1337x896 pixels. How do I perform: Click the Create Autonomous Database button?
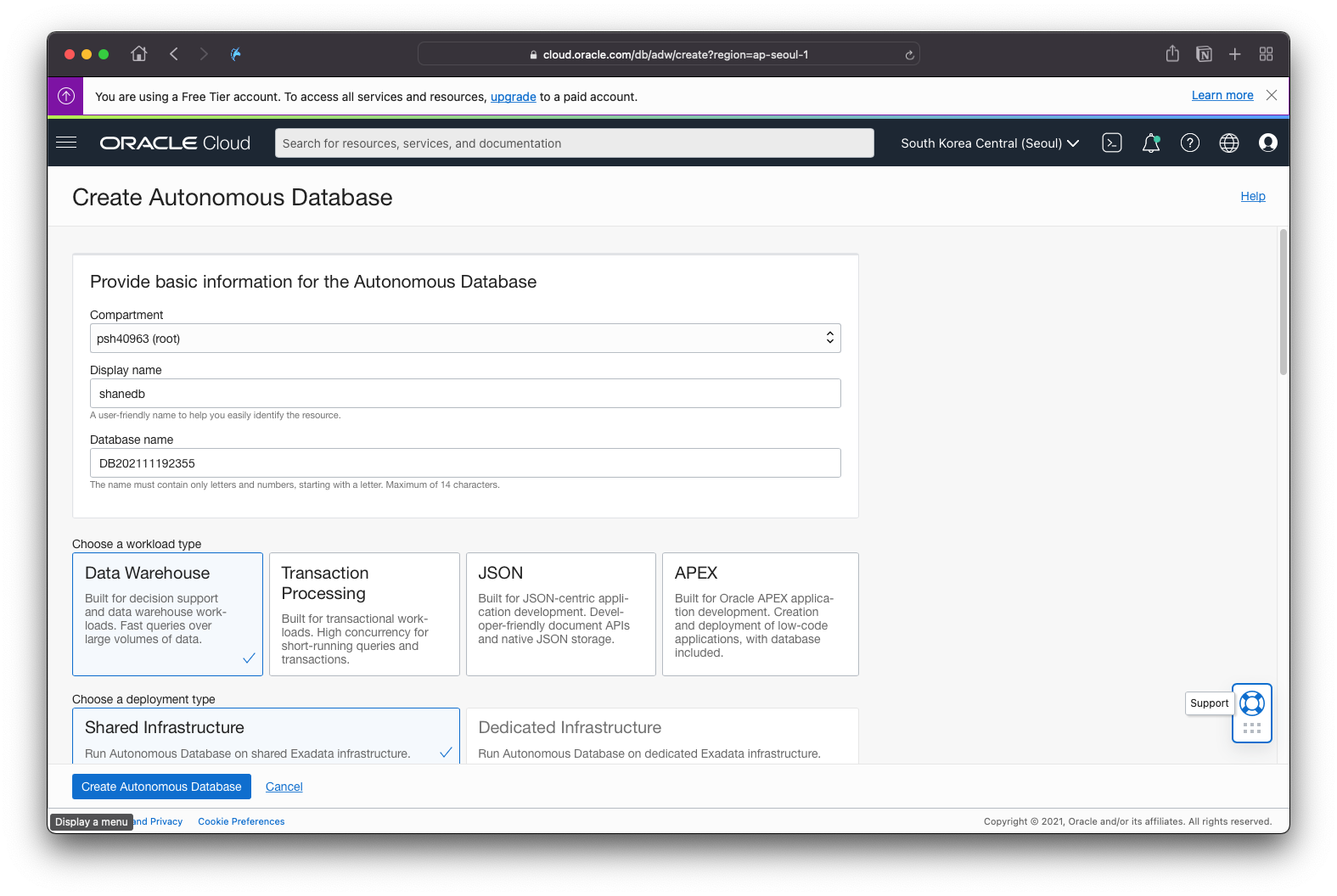[161, 787]
